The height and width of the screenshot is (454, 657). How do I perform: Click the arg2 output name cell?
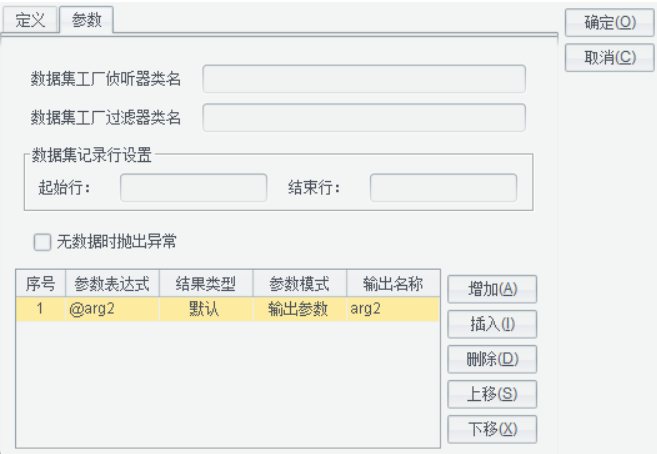click(393, 309)
